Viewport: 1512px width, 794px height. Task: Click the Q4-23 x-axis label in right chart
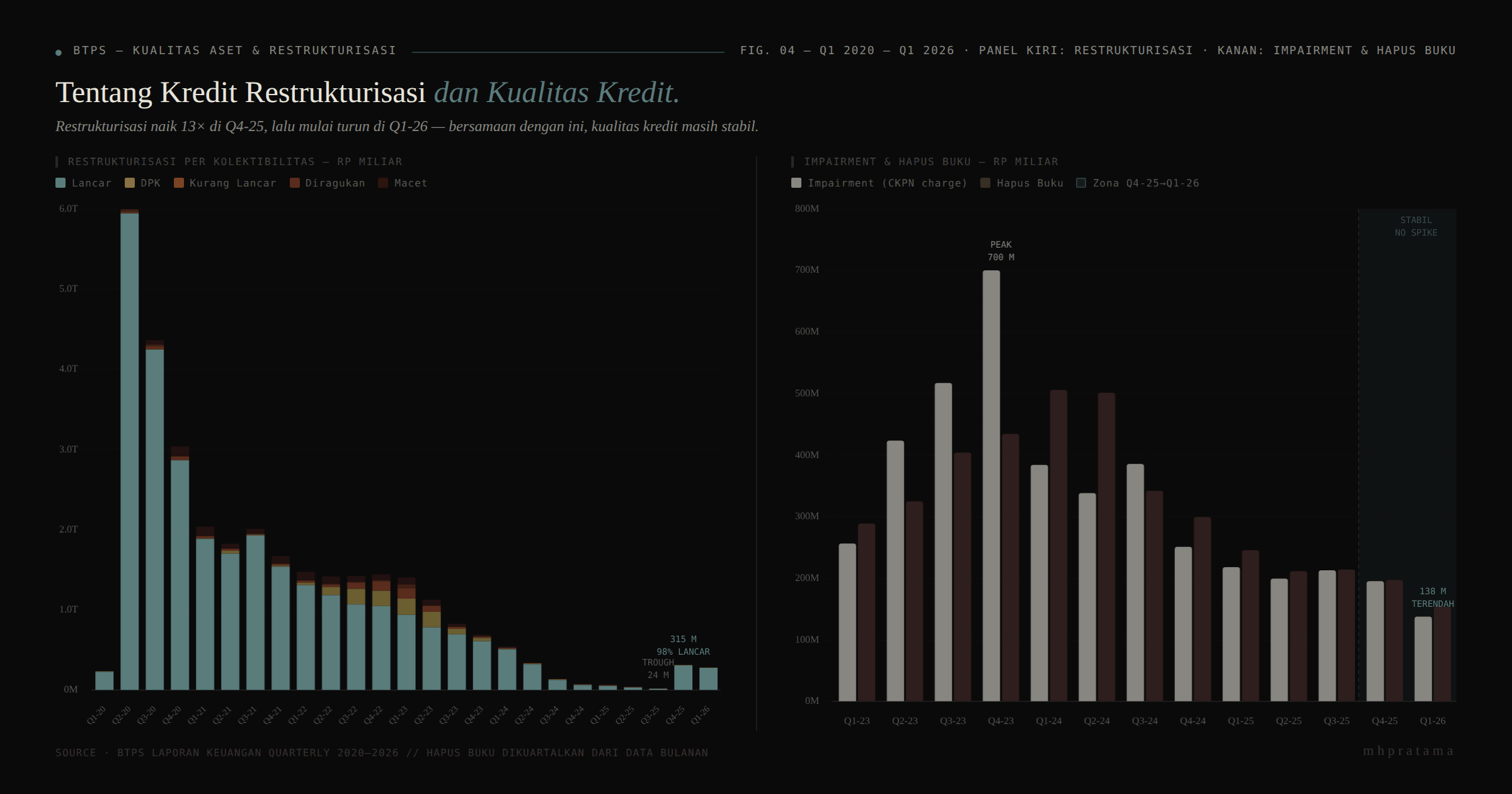1001,721
